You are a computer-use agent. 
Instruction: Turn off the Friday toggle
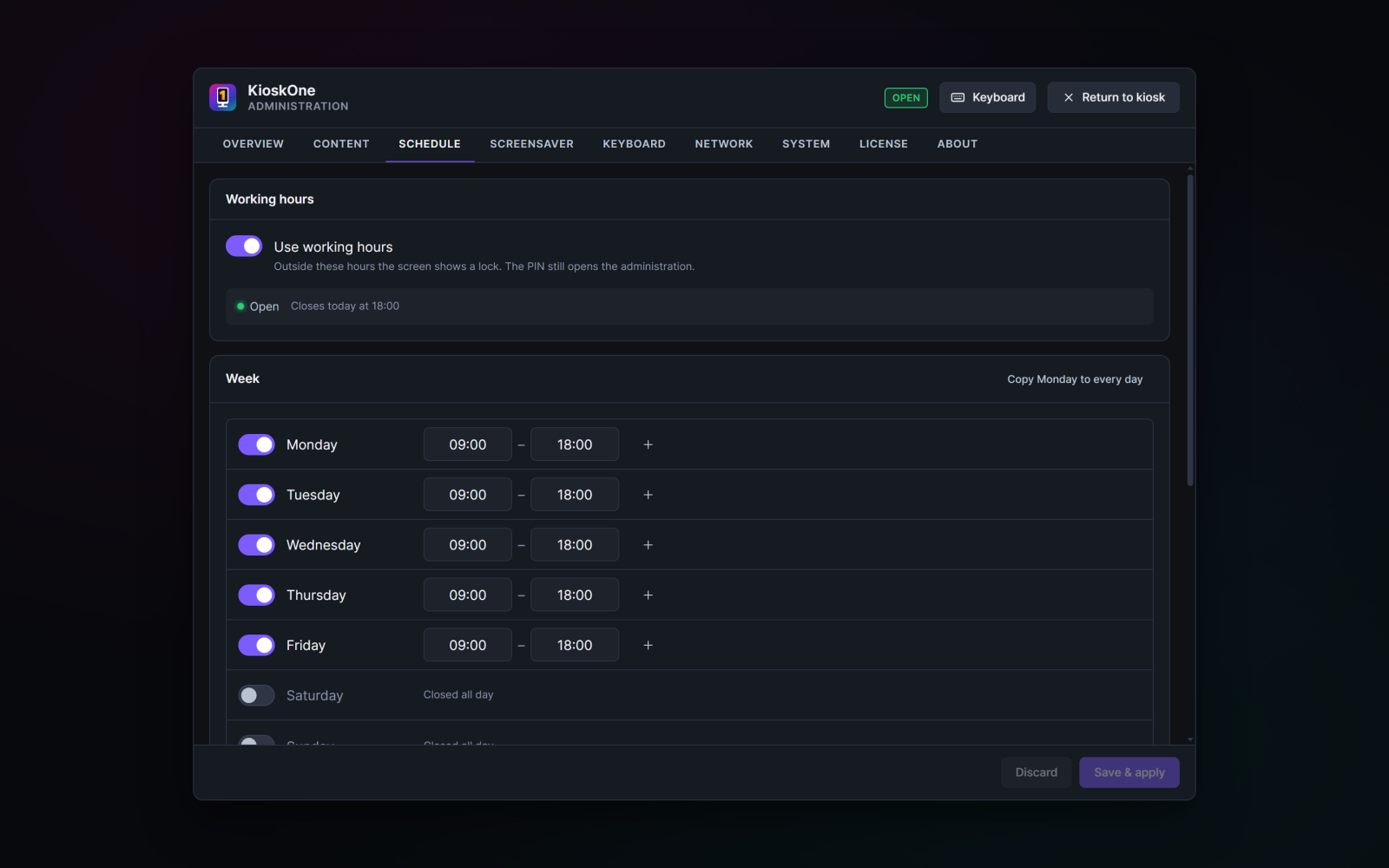(x=257, y=645)
